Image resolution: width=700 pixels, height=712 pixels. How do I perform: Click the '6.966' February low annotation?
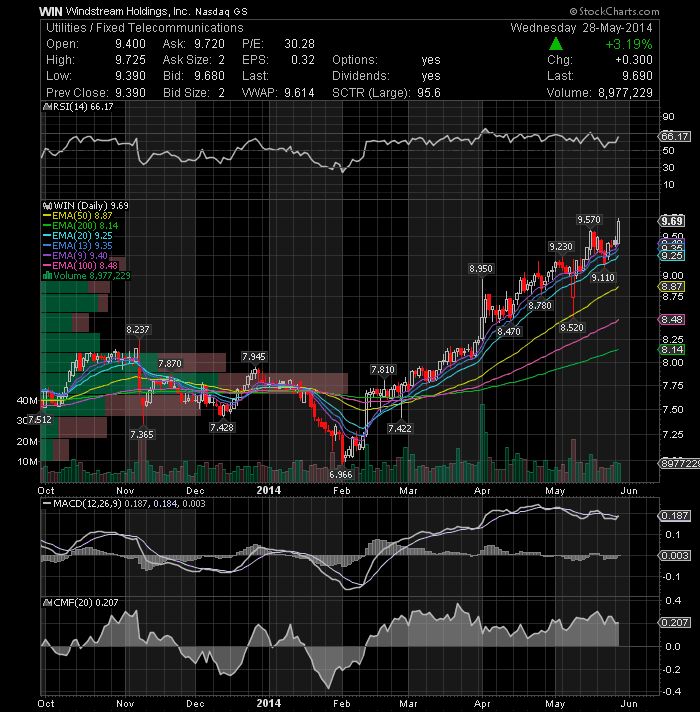click(340, 475)
